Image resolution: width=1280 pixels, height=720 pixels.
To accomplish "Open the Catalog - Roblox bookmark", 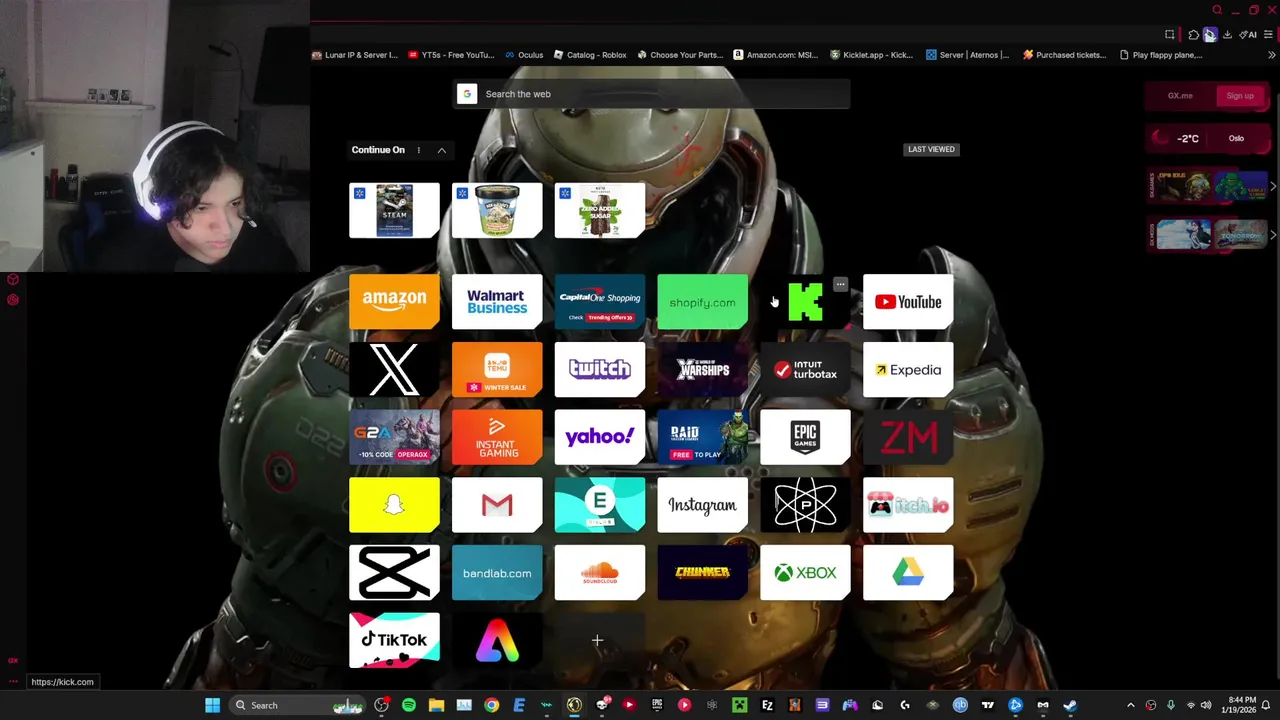I will coord(590,55).
